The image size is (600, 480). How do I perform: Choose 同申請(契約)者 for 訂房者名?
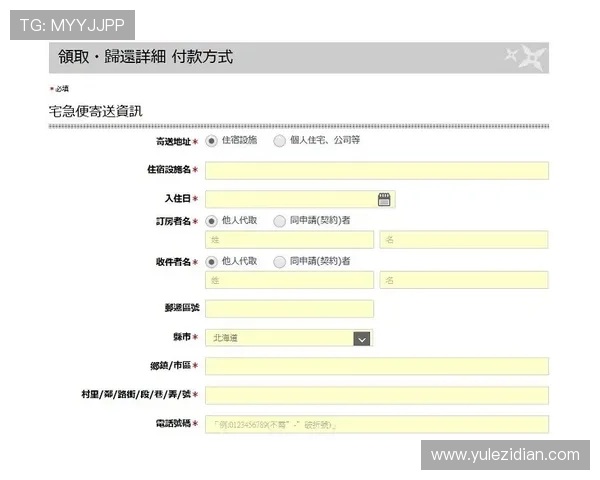(279, 221)
